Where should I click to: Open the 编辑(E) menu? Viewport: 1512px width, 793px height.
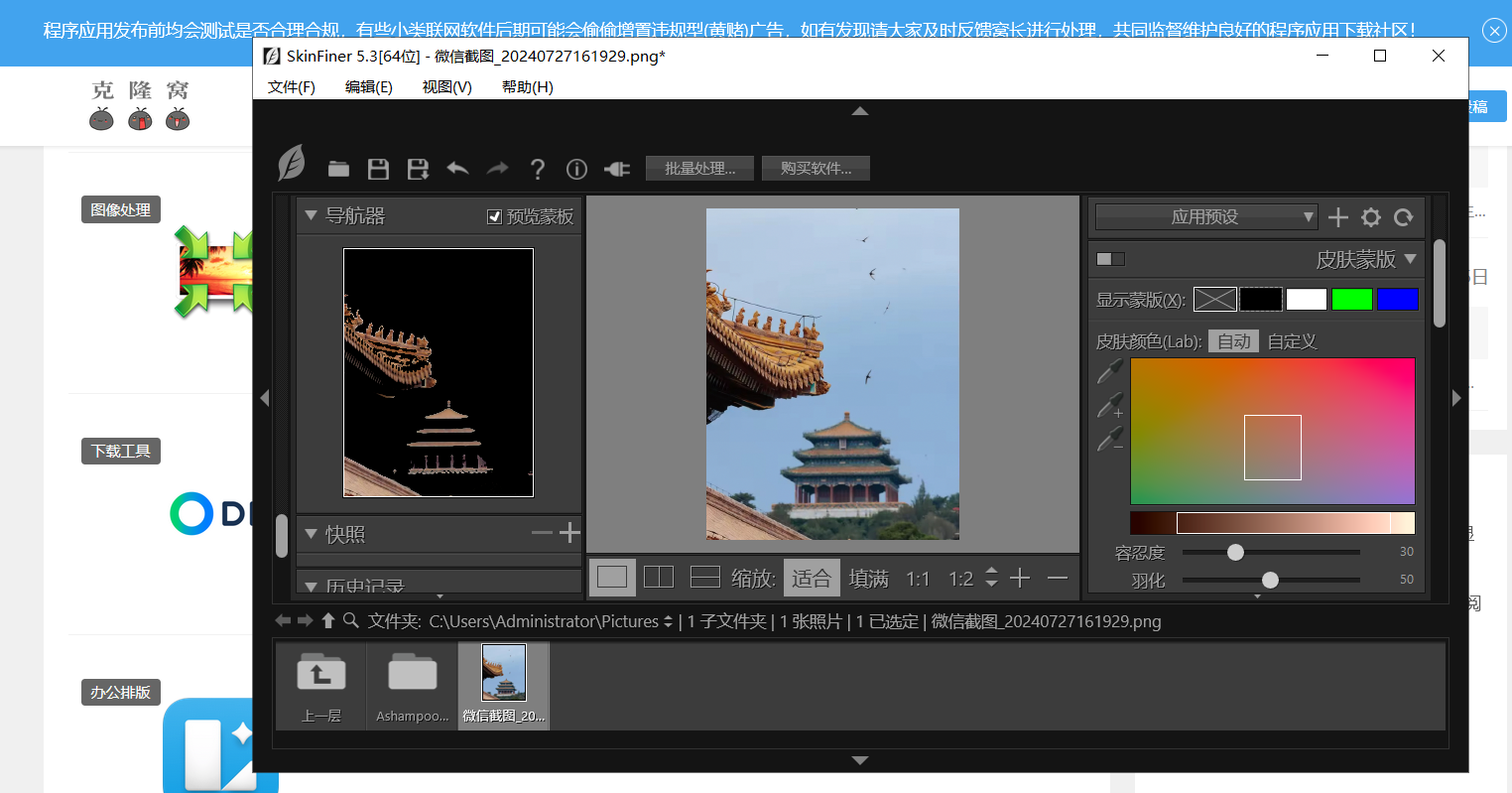coord(369,87)
